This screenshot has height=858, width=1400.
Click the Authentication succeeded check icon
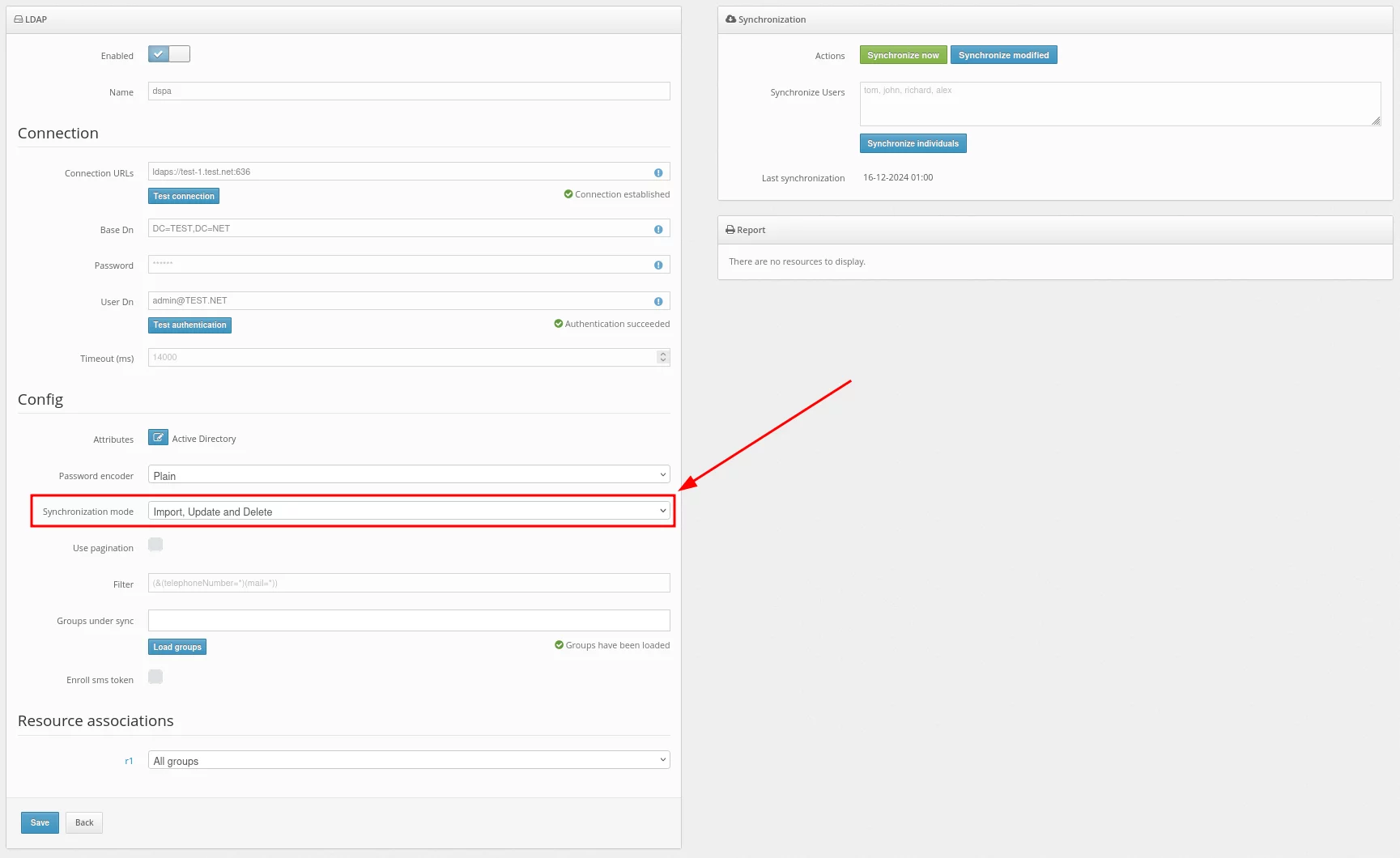pyautogui.click(x=558, y=324)
